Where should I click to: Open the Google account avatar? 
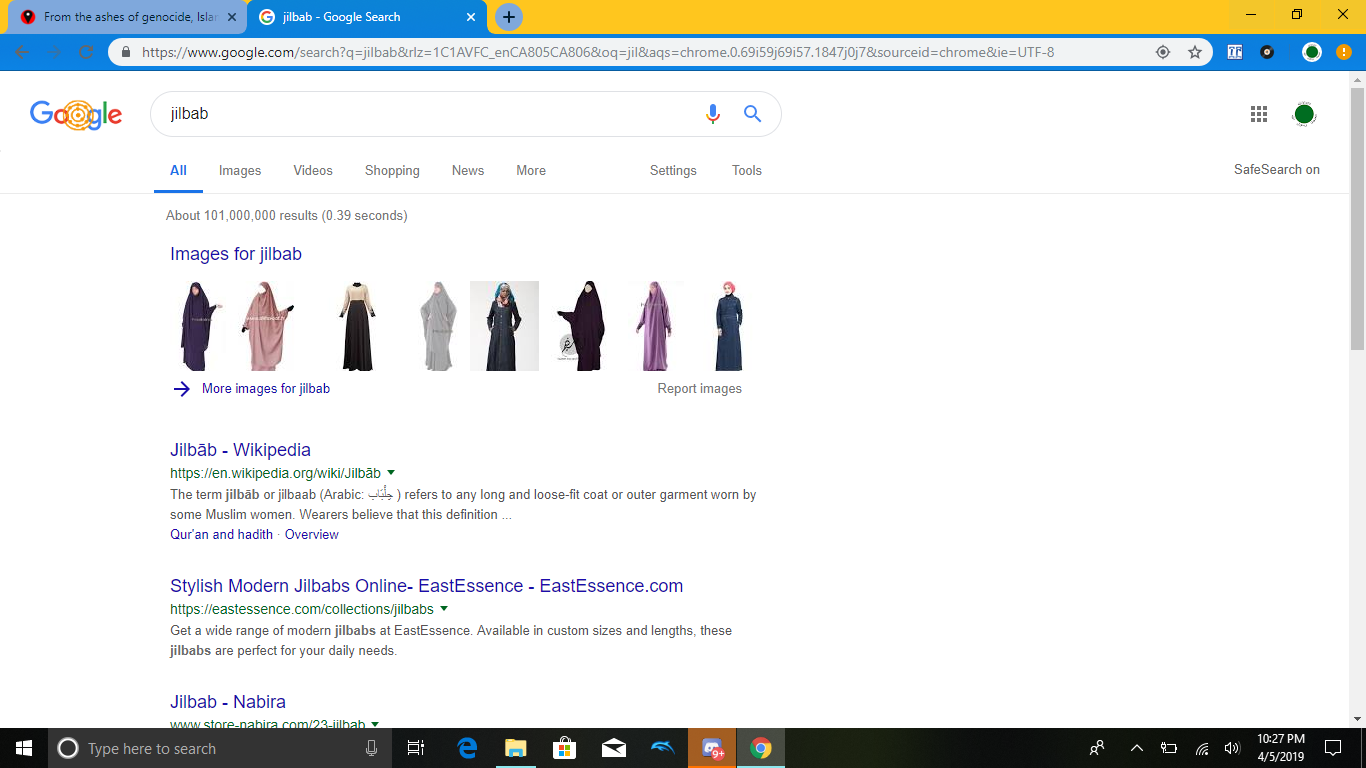tap(1304, 114)
